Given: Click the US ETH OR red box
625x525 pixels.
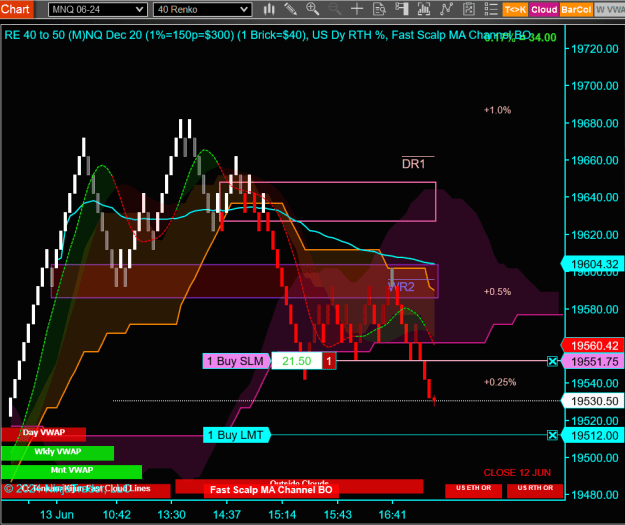Looking at the screenshot, I should 474,490.
